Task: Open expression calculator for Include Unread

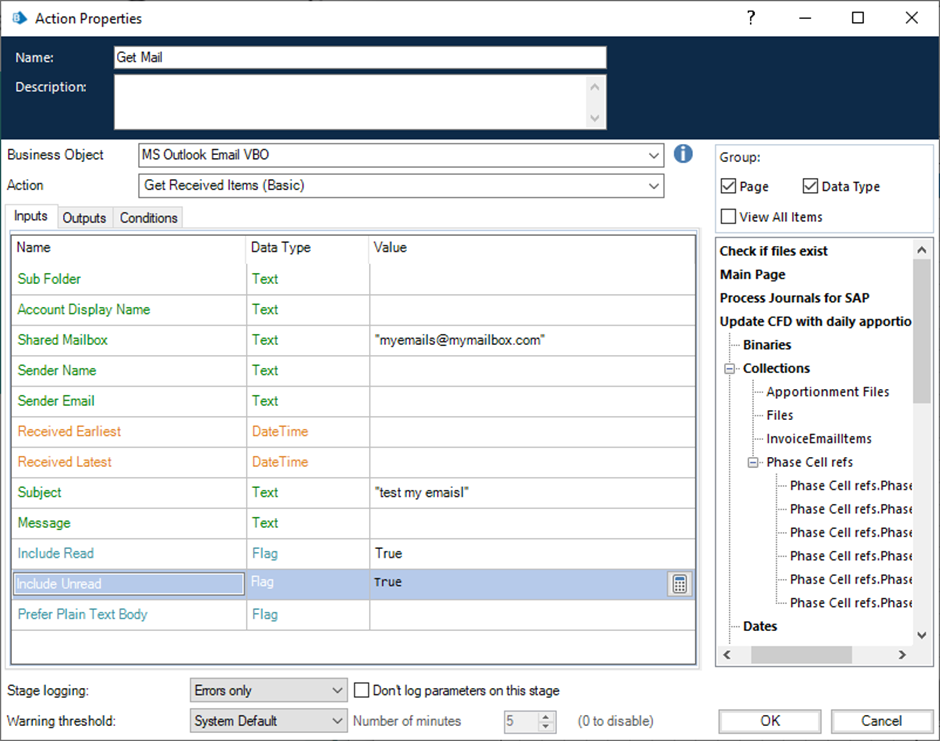Action: [680, 585]
